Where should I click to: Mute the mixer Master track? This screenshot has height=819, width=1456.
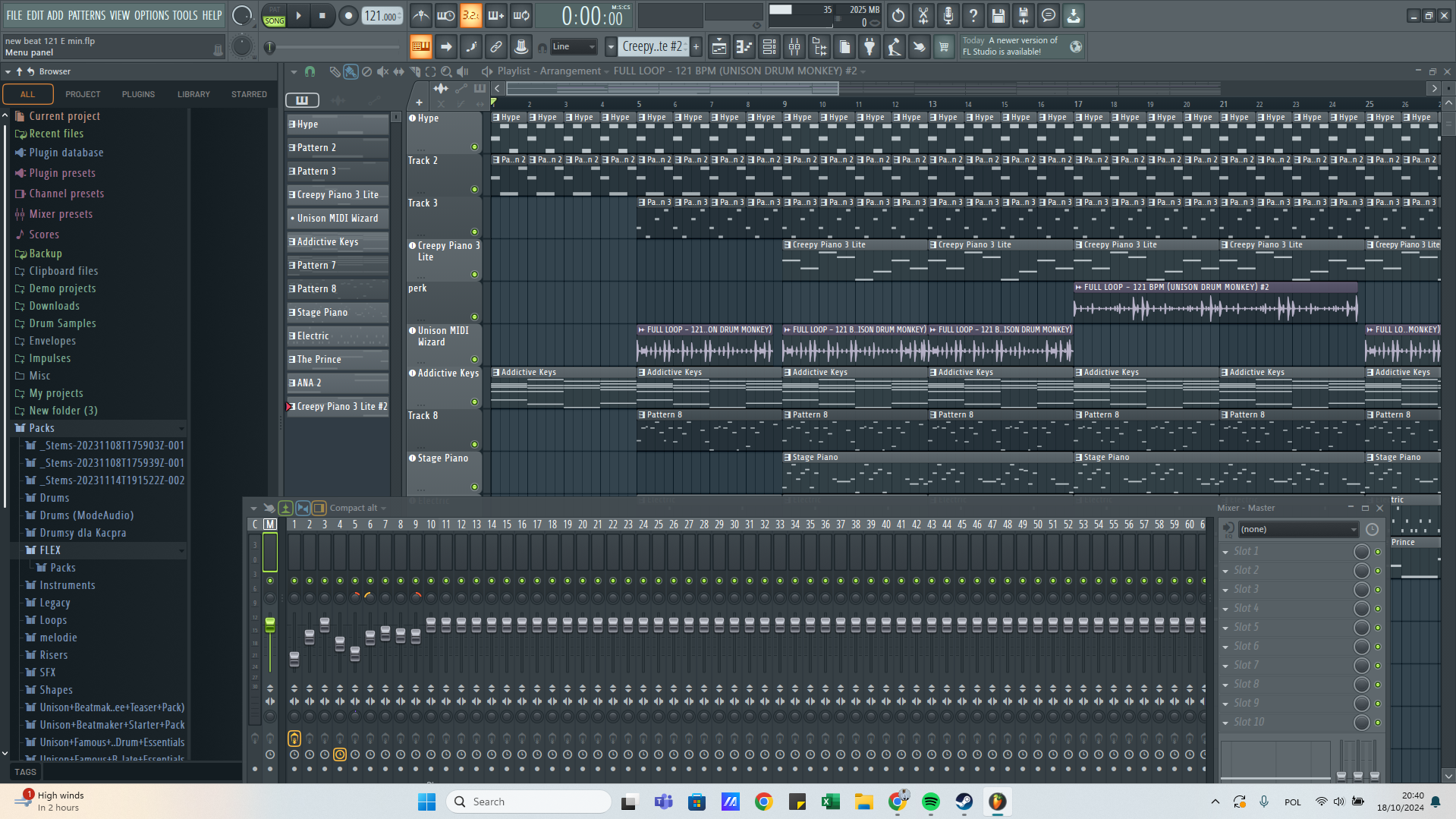(x=270, y=581)
